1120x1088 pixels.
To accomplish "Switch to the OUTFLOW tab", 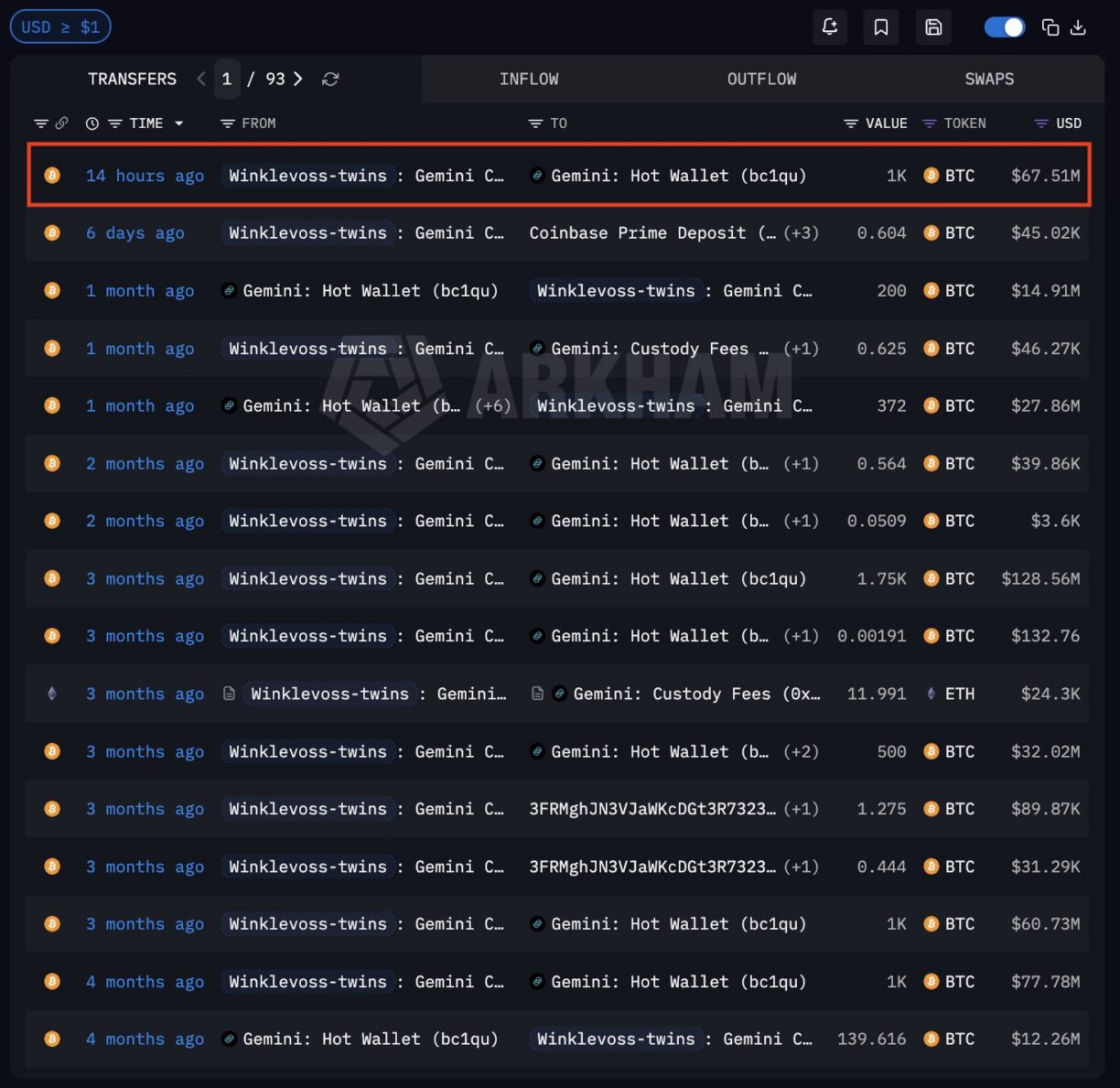I will tap(761, 80).
